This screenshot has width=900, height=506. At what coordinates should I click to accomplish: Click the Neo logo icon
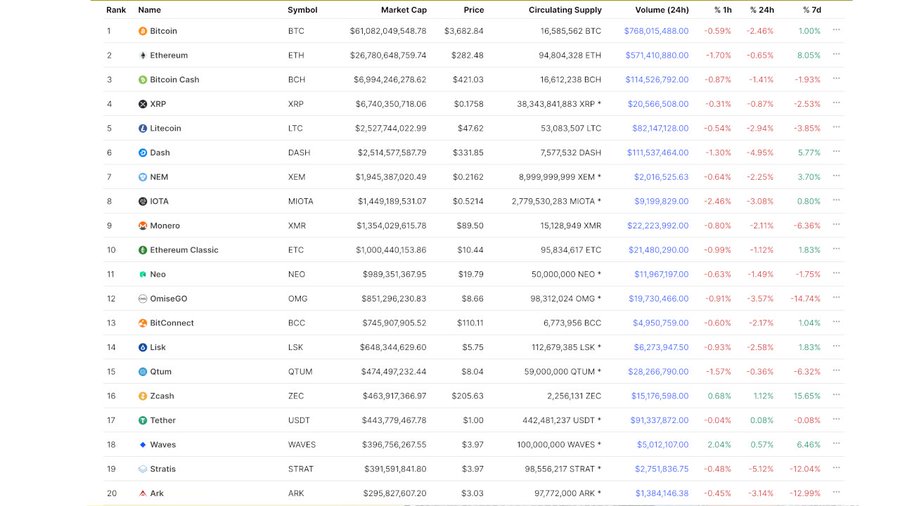click(x=142, y=274)
